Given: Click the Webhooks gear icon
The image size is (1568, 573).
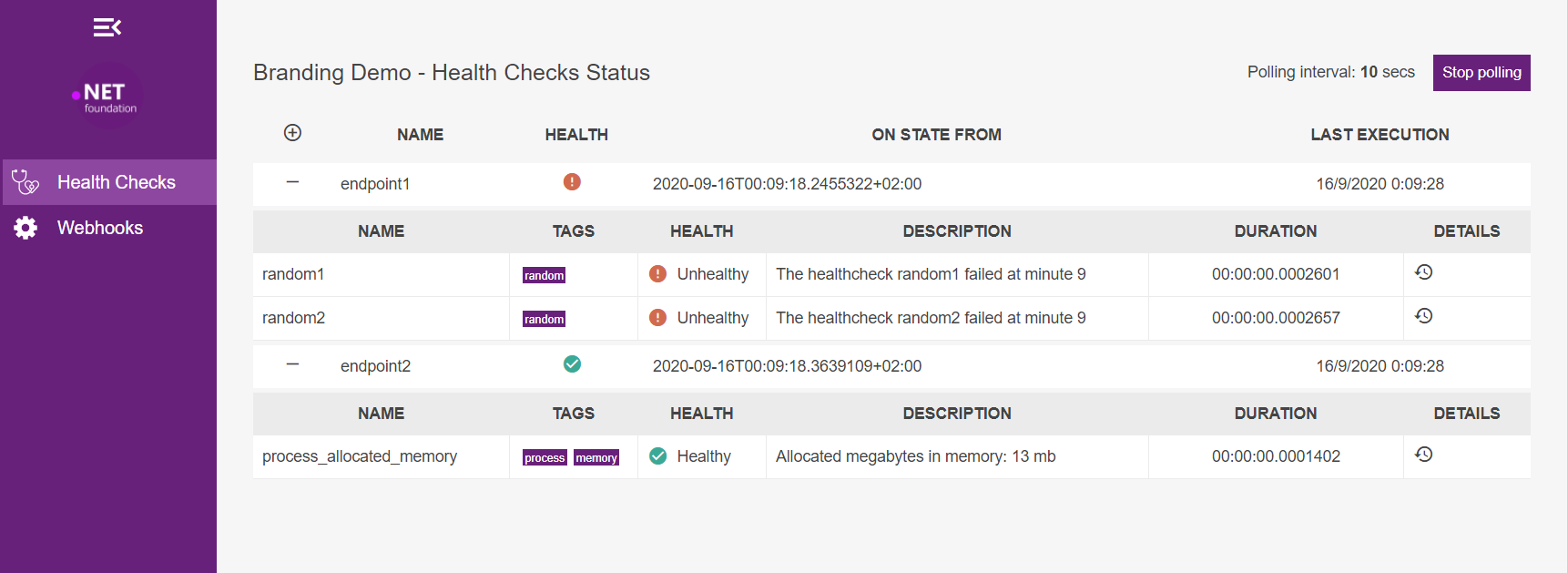Looking at the screenshot, I should [x=25, y=227].
